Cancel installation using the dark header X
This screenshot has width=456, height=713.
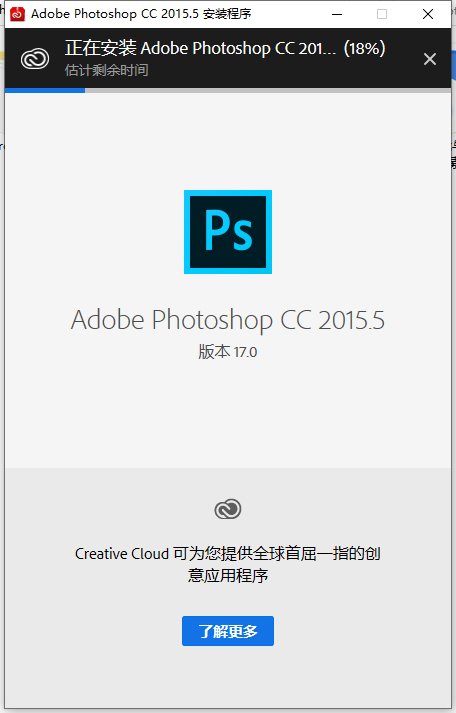(430, 59)
